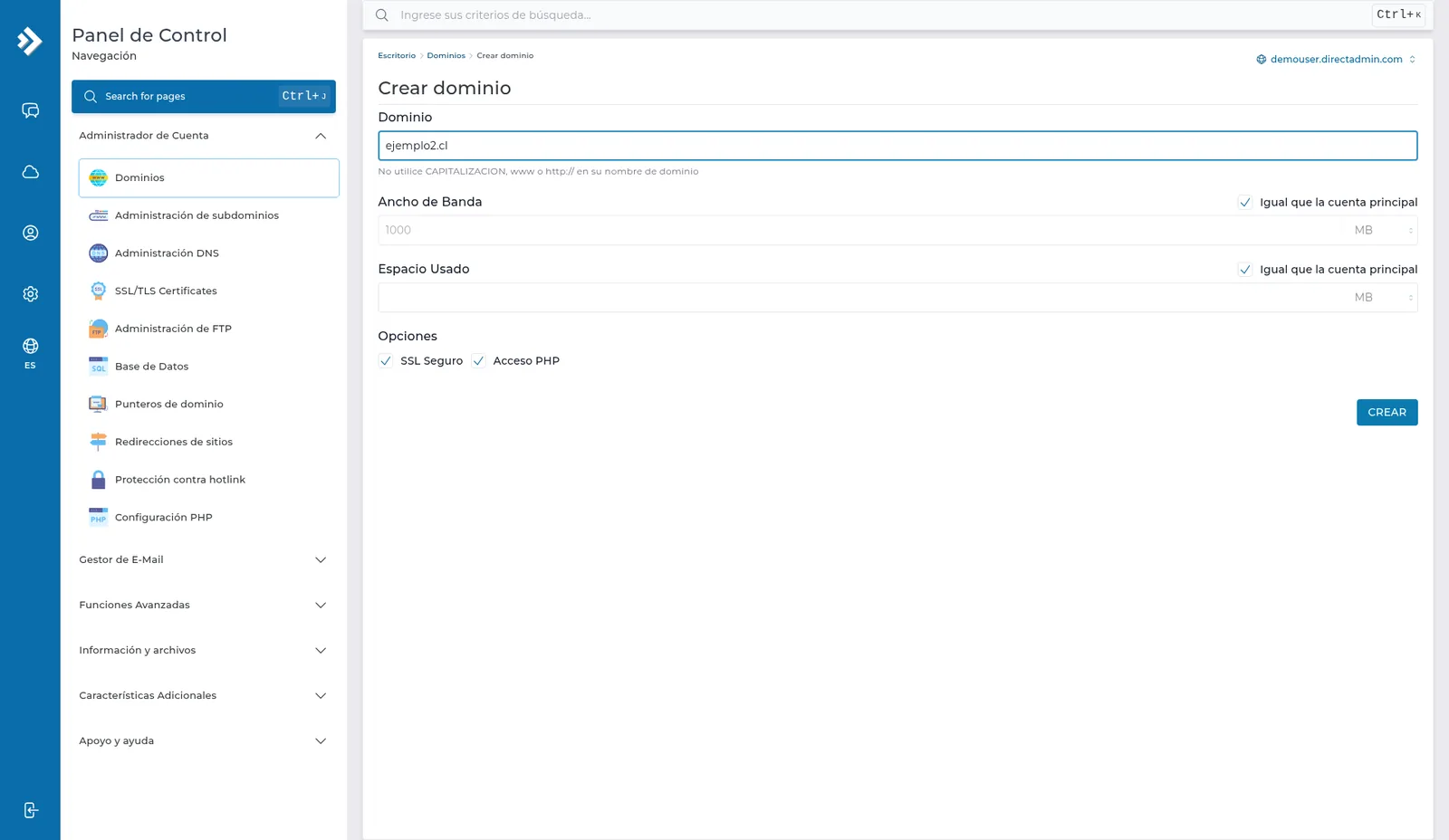Click the logout icon at sidebar bottom
Image resolution: width=1449 pixels, height=840 pixels.
(x=30, y=810)
